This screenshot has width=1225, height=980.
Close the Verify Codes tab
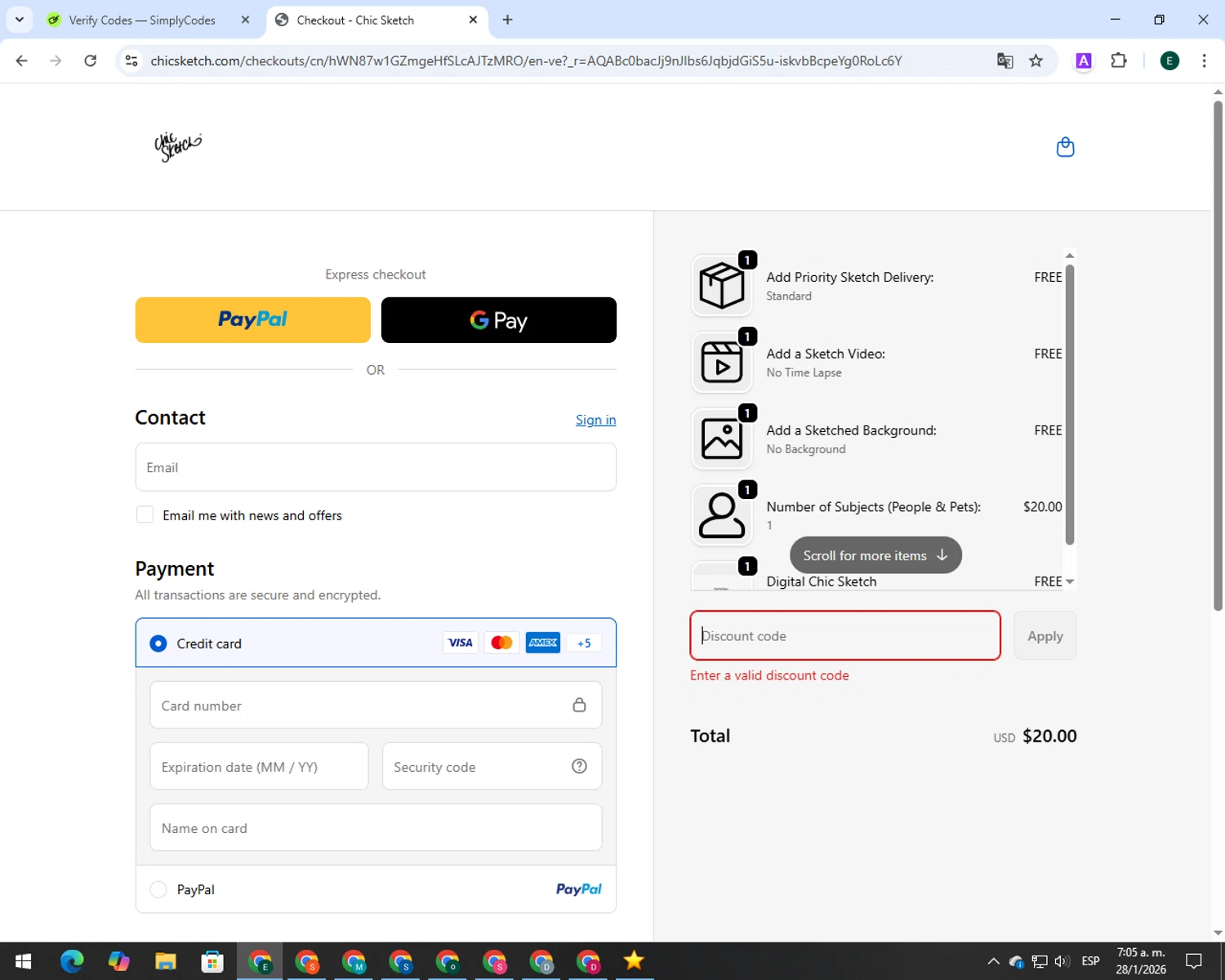coord(245,20)
